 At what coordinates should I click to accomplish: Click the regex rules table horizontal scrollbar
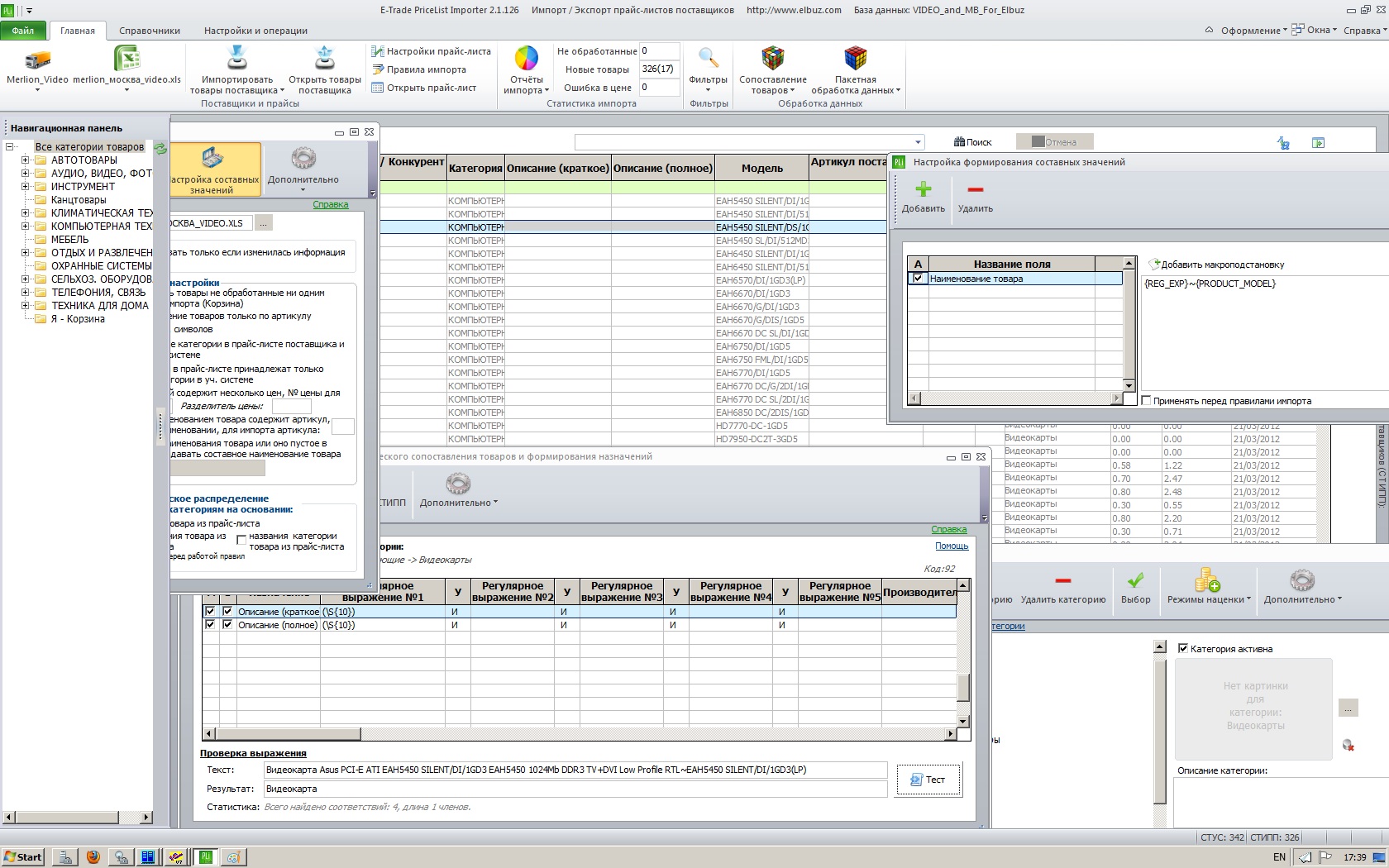[x=581, y=733]
